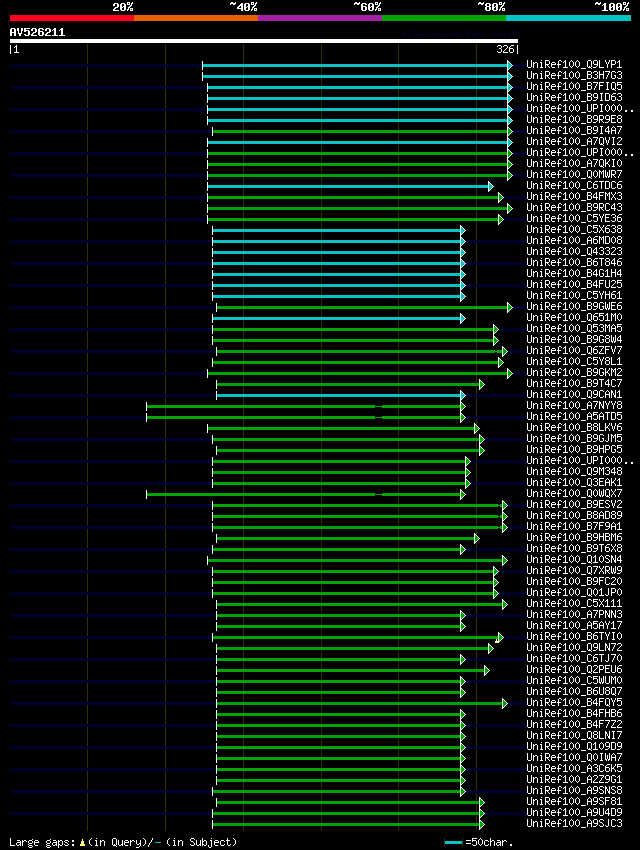Click the cyan ~100% identity legend segment

click(568, 18)
